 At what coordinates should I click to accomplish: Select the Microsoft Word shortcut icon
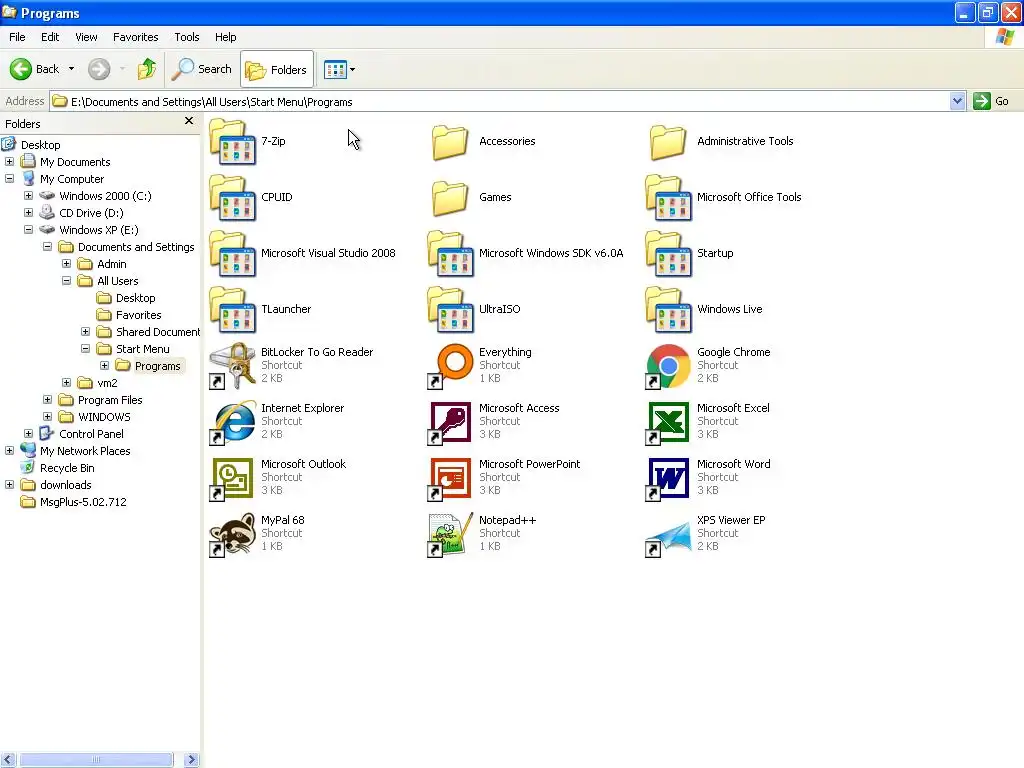click(x=669, y=478)
